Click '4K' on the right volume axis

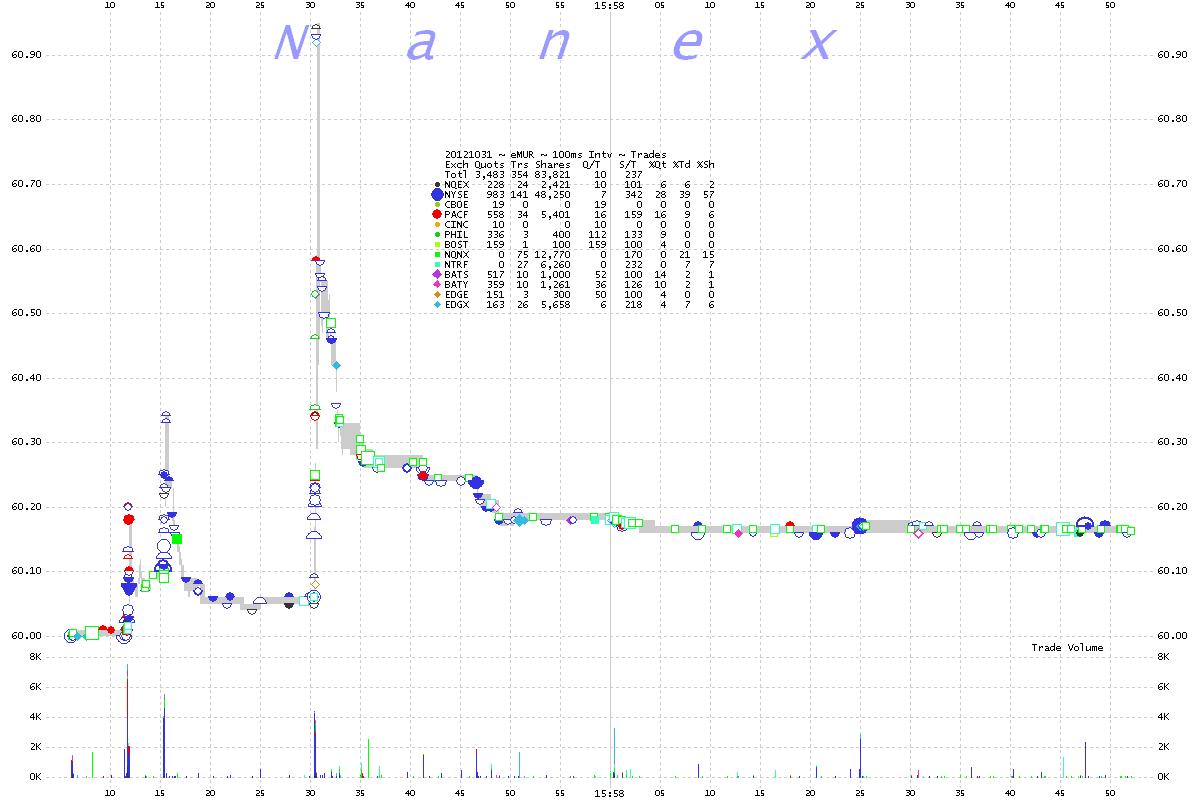click(x=1163, y=717)
